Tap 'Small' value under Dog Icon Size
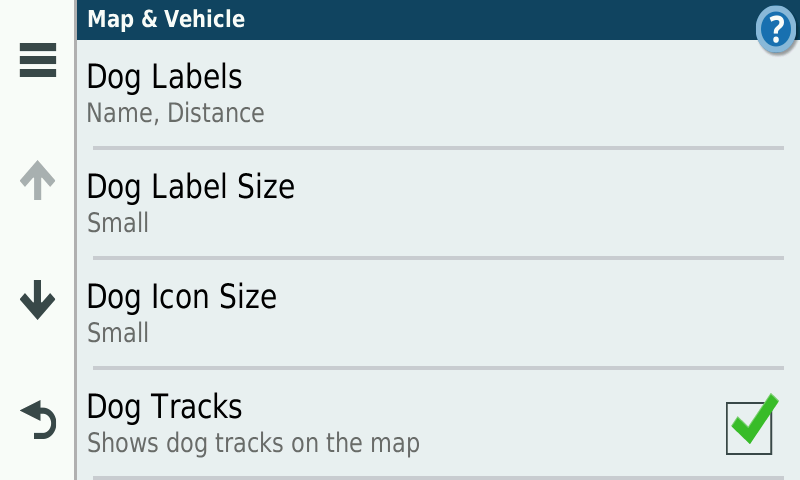This screenshot has width=800, height=480. click(x=118, y=333)
